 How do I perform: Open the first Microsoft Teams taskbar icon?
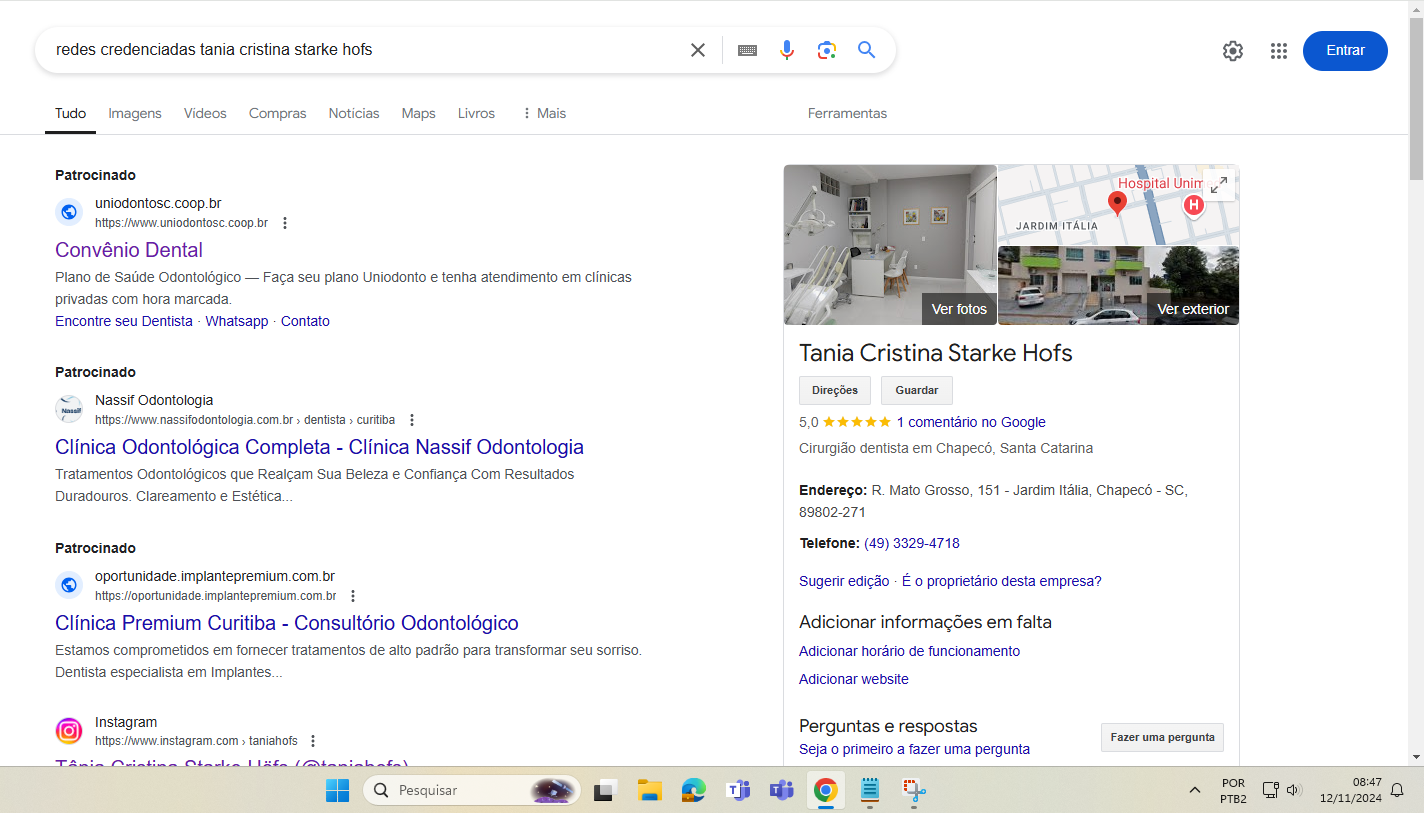[x=738, y=790]
